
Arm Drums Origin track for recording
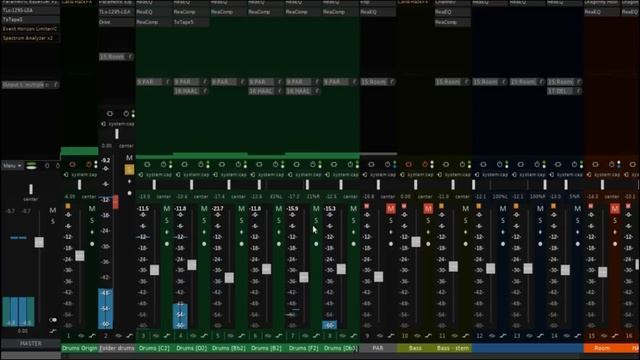point(72,164)
